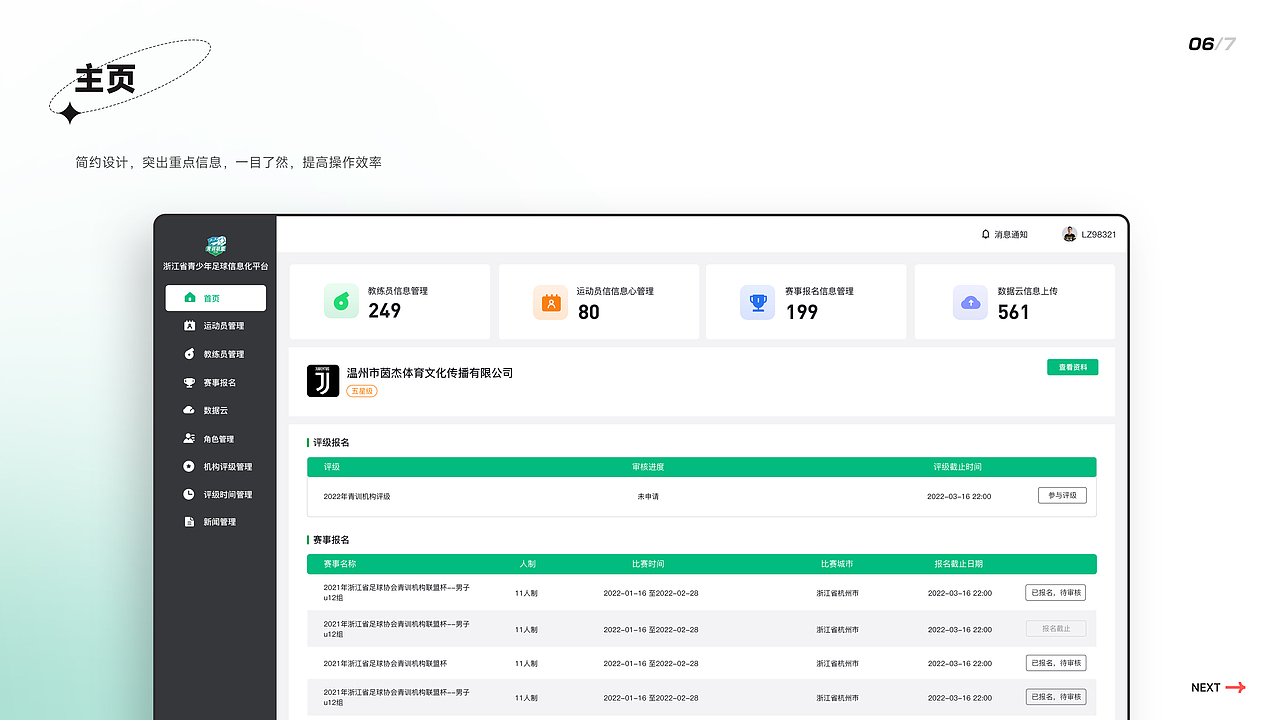Screen dimensions: 1280x720
Task: Click the 数据云 cloud icon in sidebar
Action: tap(190, 410)
